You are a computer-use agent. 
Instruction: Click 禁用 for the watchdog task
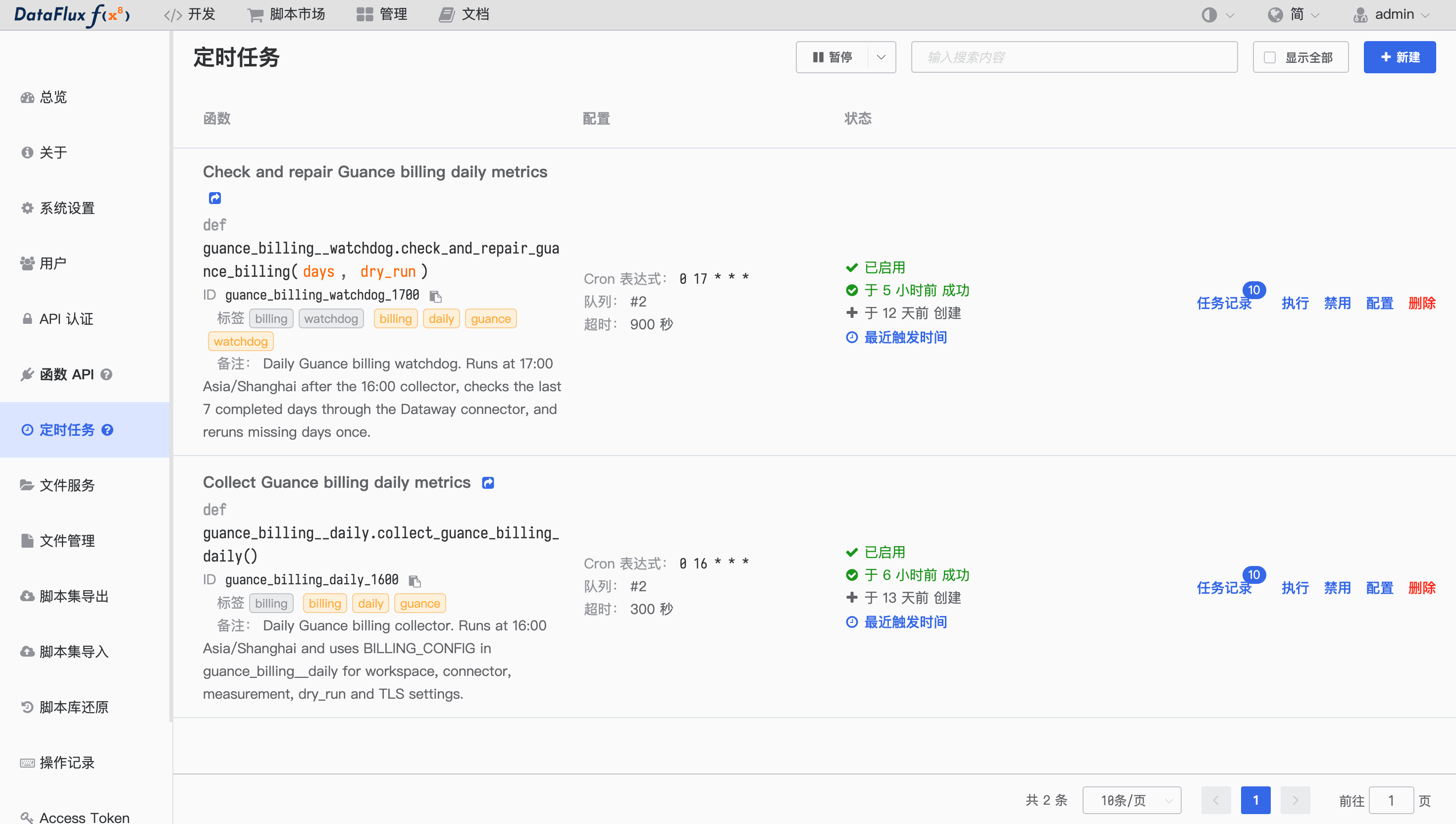(x=1338, y=304)
